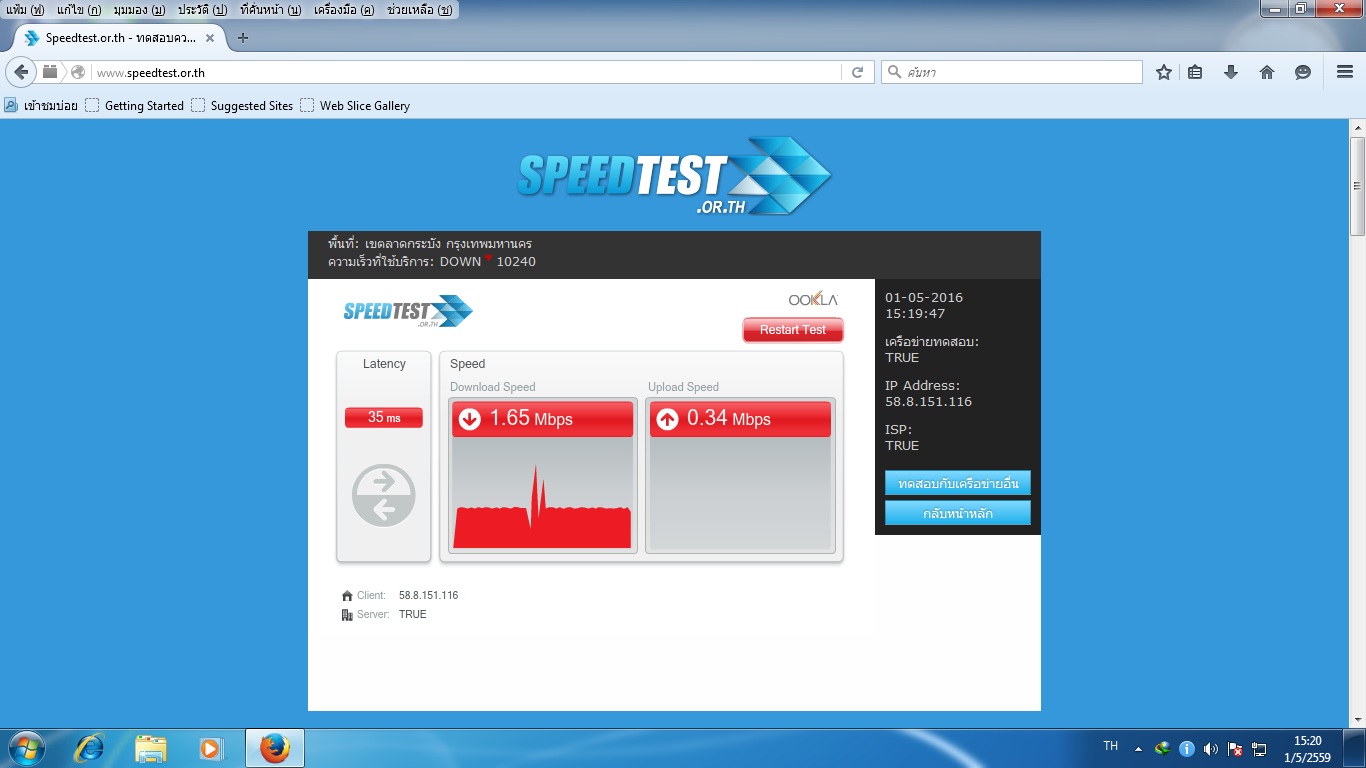Click the network connection tray icon
This screenshot has height=768, width=1366.
[x=1259, y=748]
